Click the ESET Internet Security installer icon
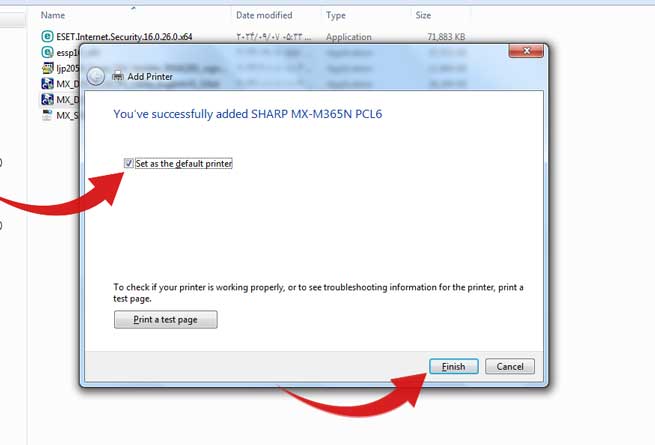Viewport: 655px width, 445px height. pyautogui.click(x=47, y=36)
